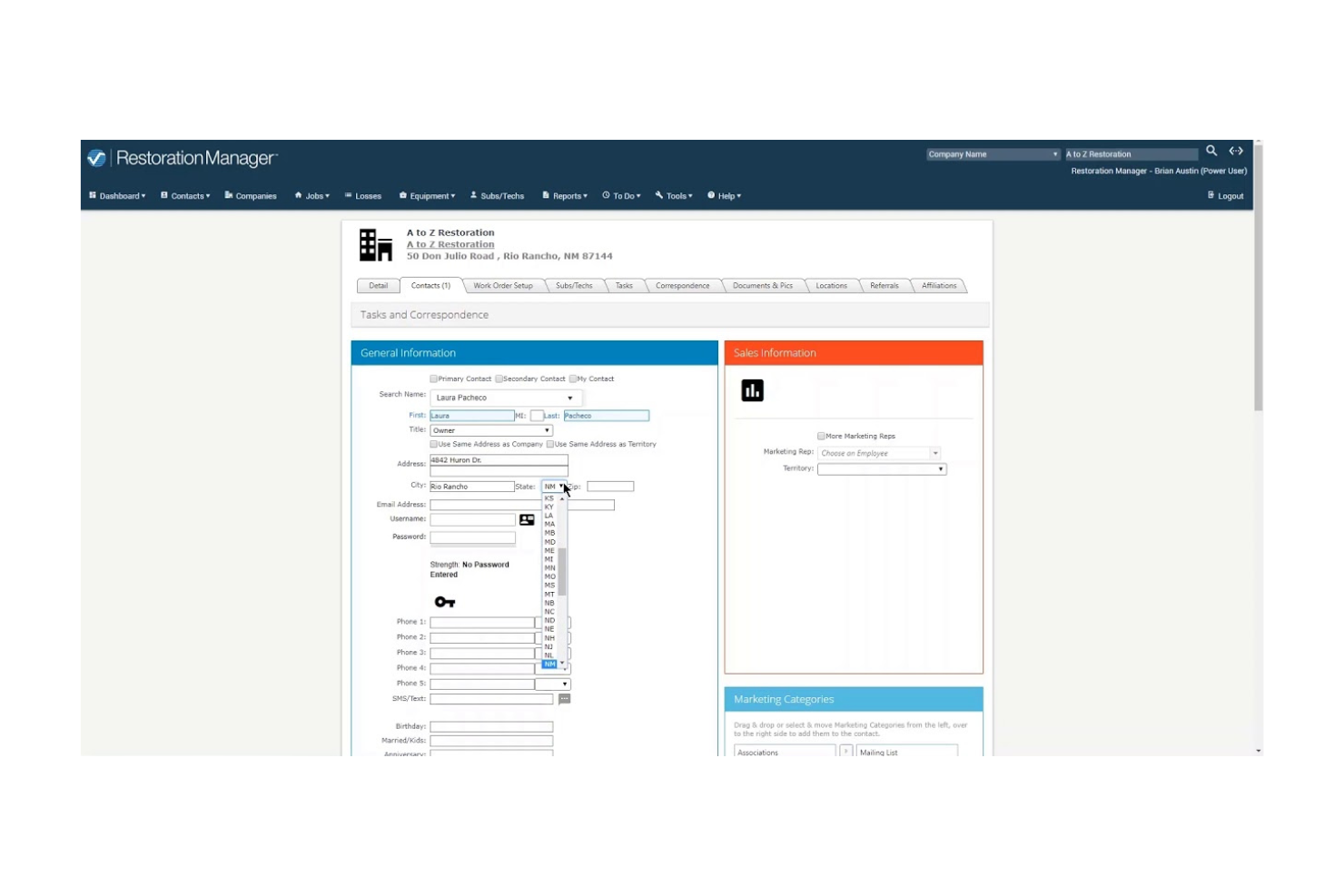This screenshot has width=1344, height=896.
Task: Open the Dashboard menu
Action: click(117, 196)
